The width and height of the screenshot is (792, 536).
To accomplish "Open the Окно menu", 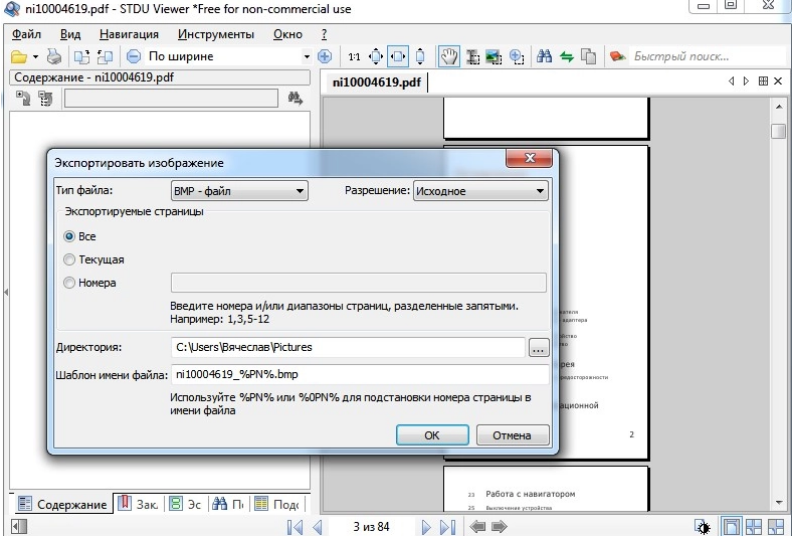I will click(x=288, y=34).
